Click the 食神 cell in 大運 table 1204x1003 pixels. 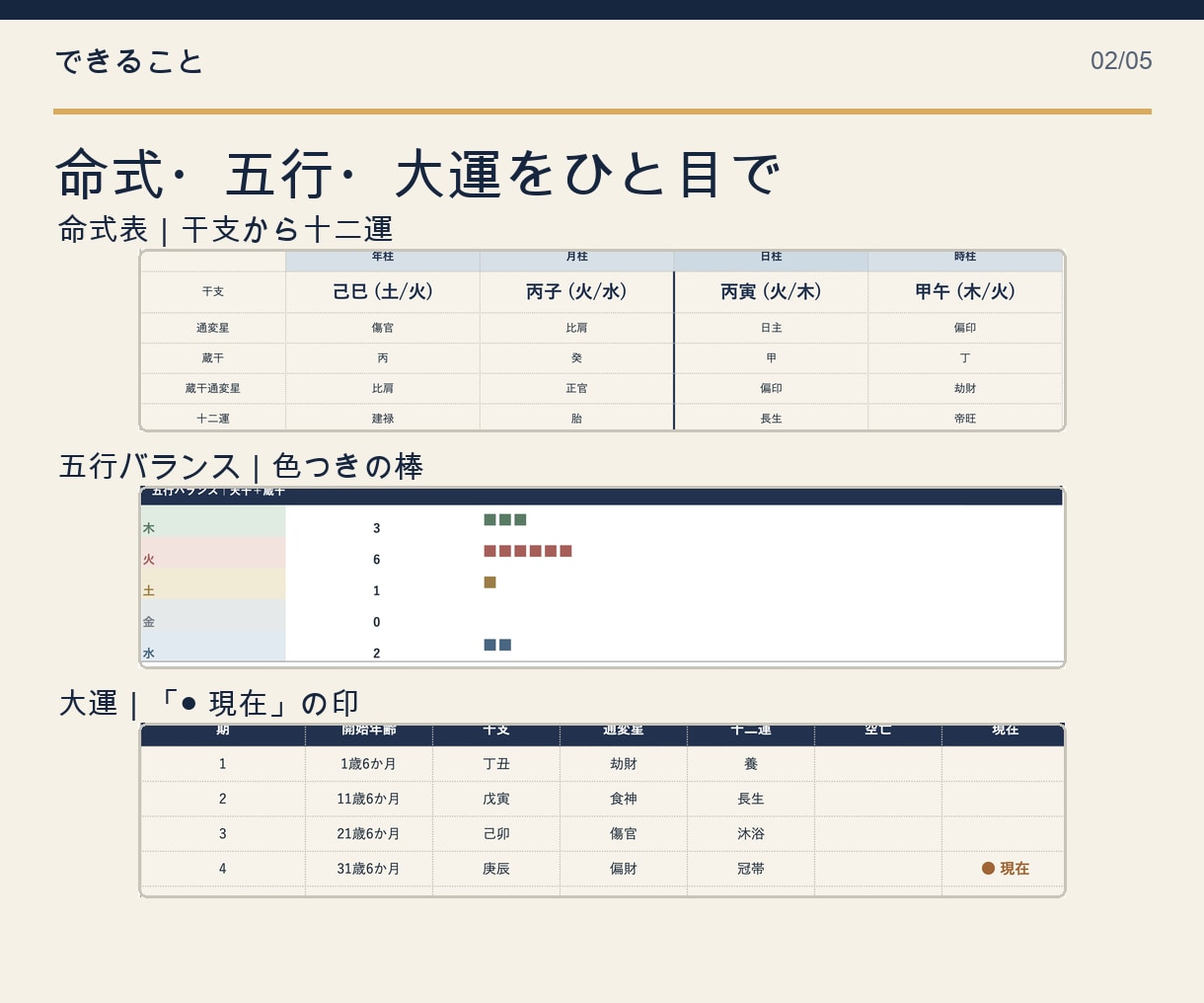pos(624,799)
